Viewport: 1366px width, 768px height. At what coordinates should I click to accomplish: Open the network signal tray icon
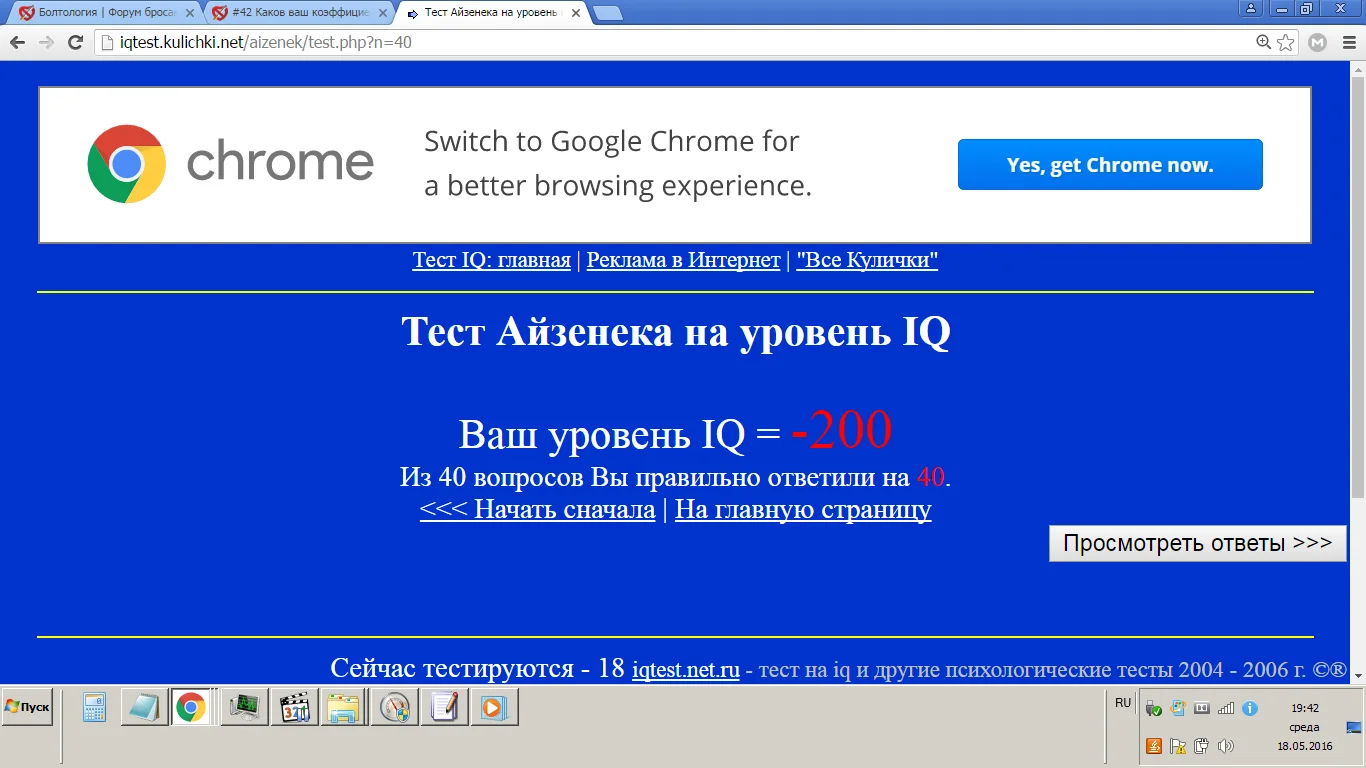tap(1226, 708)
